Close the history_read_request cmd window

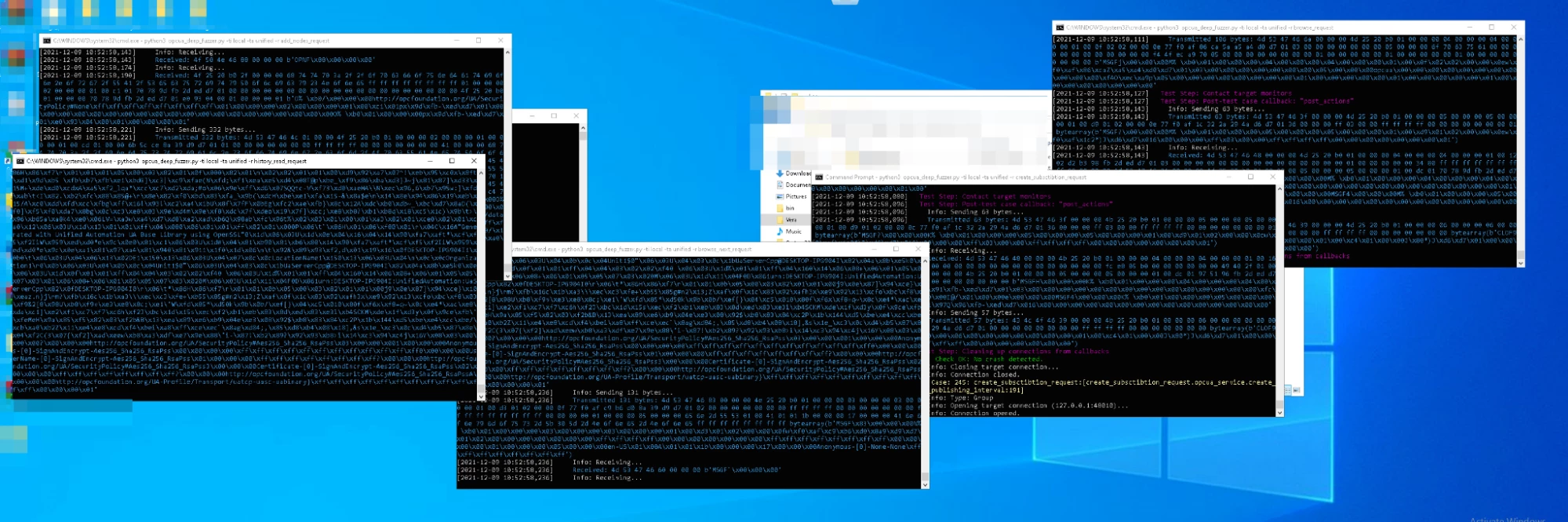tap(474, 161)
